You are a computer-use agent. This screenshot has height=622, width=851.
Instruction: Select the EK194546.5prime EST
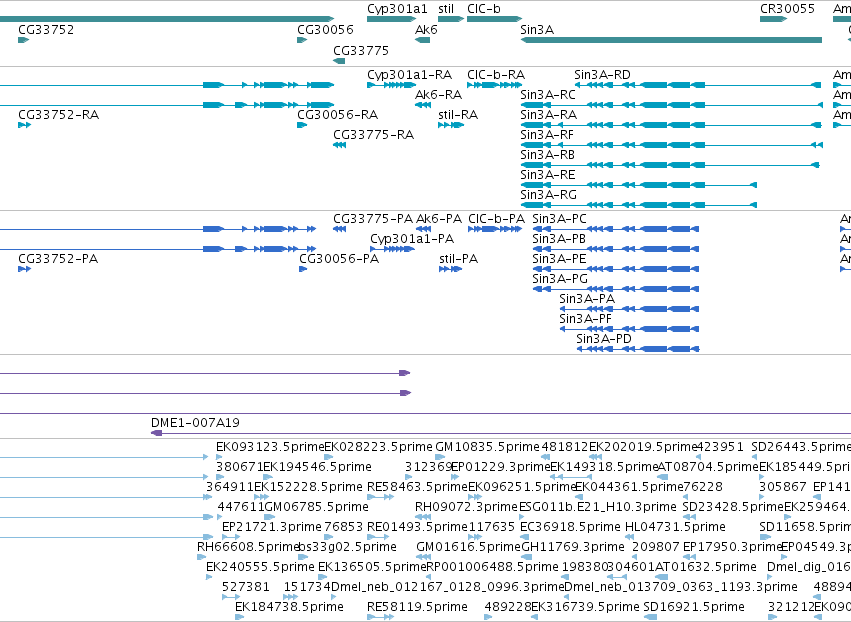(x=268, y=477)
